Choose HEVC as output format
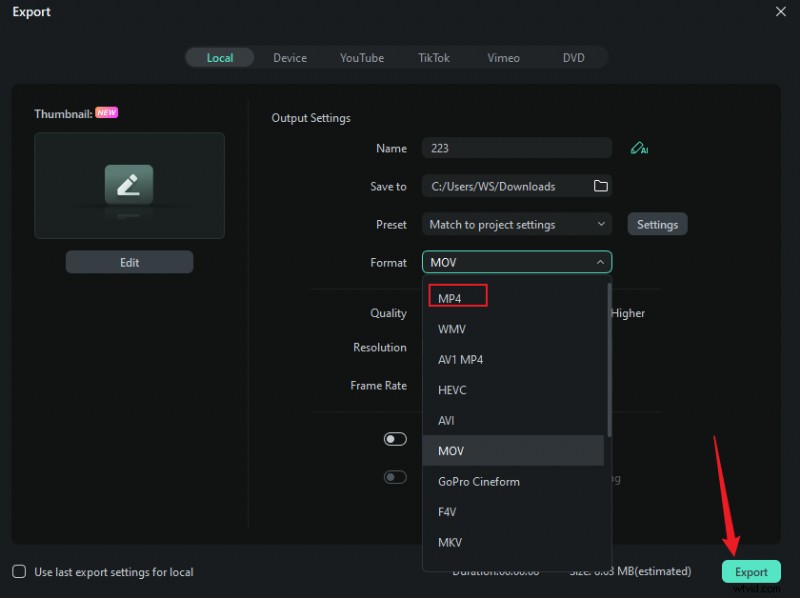Screen dimensions: 800x598 [x=452, y=389]
